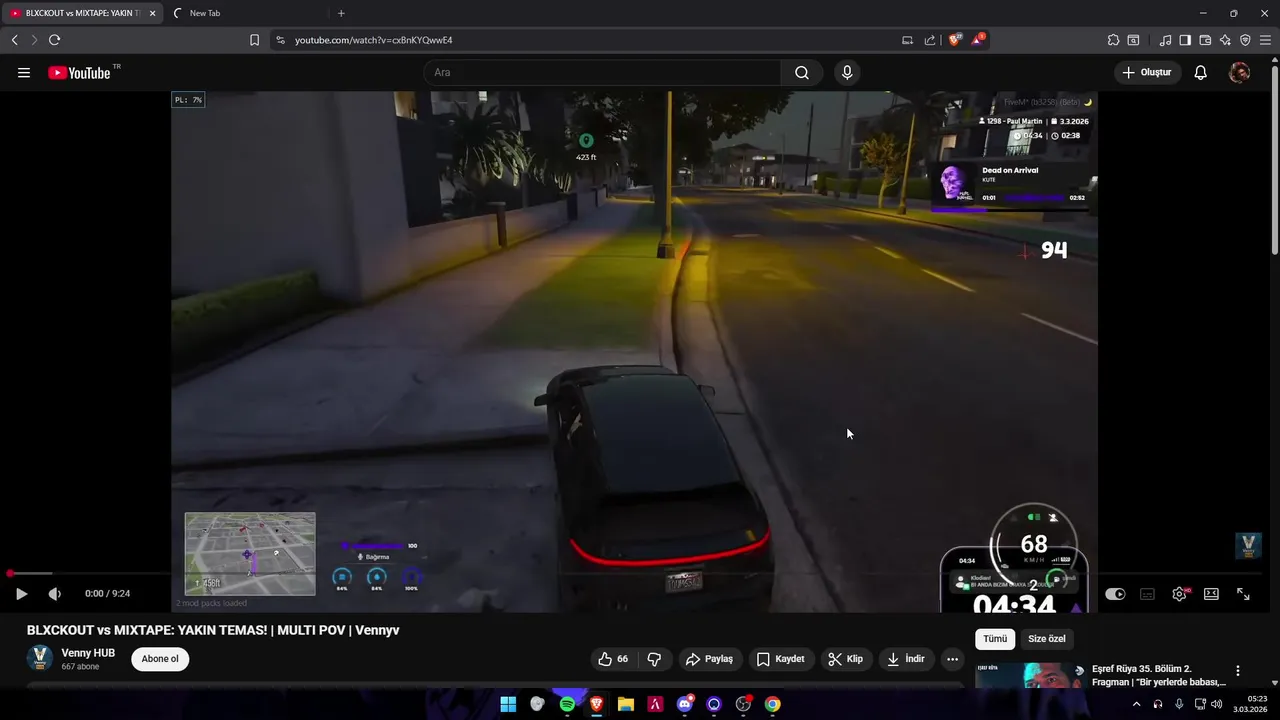The width and height of the screenshot is (1280, 720).
Task: Open the player settings gear
Action: coord(1180,594)
